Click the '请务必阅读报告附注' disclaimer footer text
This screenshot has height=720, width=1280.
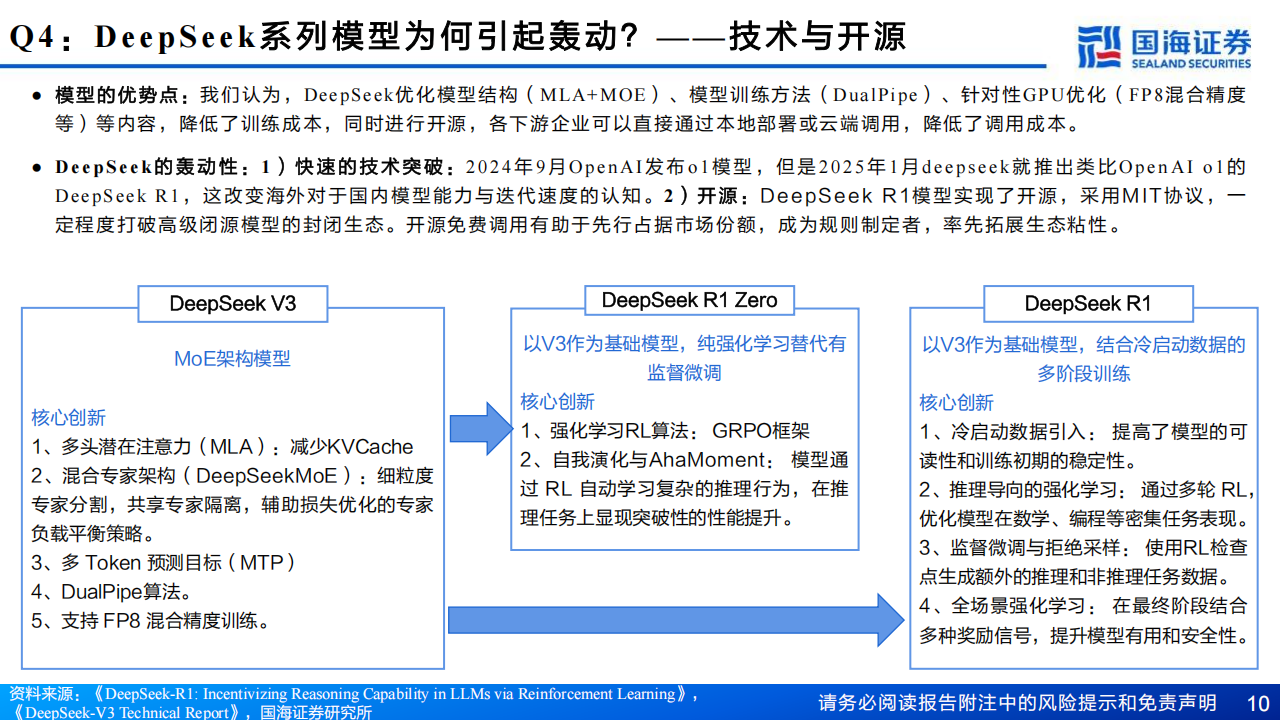[x=1017, y=701]
